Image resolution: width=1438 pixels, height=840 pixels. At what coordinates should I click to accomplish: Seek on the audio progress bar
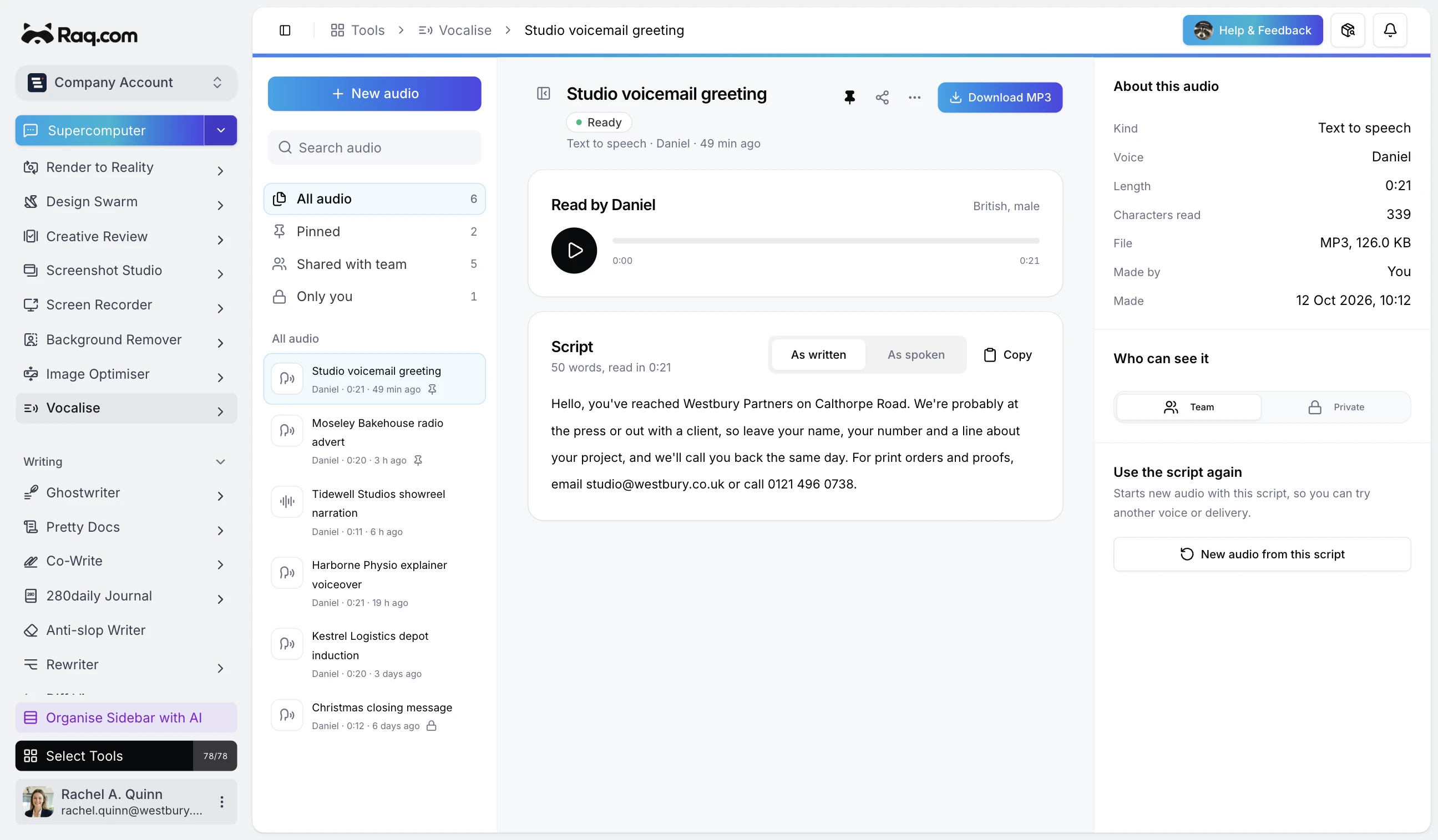[826, 241]
